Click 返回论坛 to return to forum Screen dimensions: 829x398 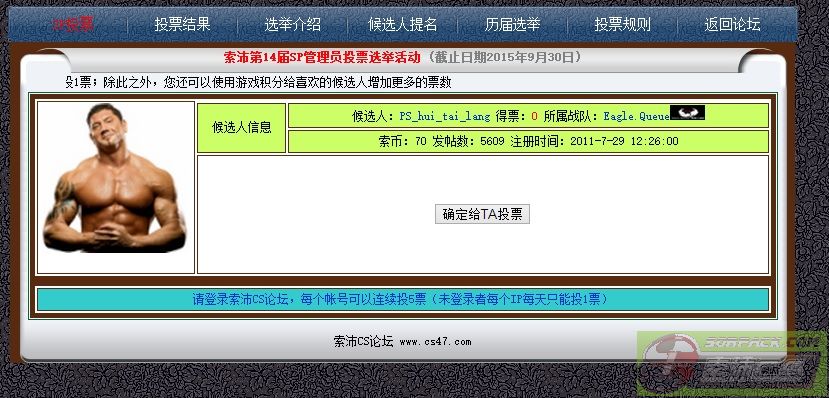tap(732, 24)
